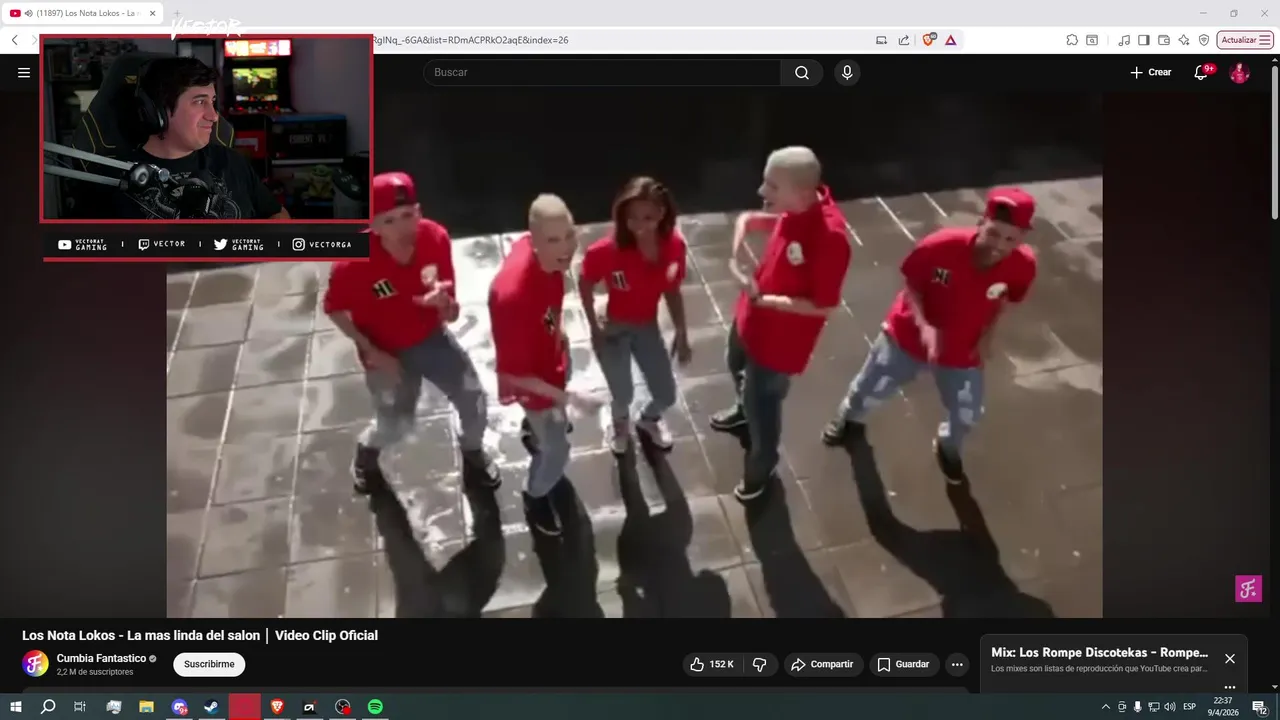Focus the Buscar search field

point(602,72)
